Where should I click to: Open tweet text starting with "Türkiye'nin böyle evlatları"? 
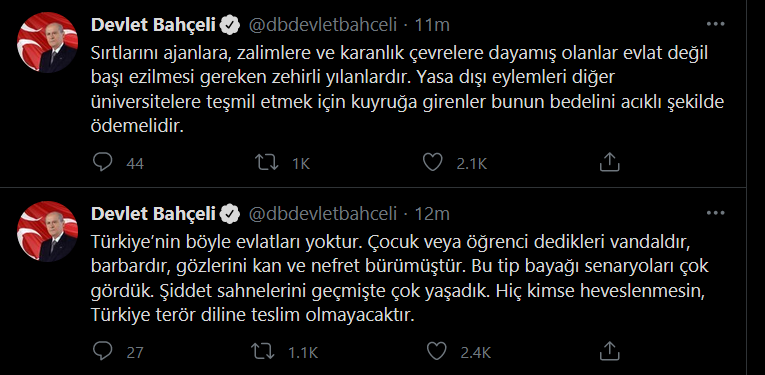click(400, 279)
